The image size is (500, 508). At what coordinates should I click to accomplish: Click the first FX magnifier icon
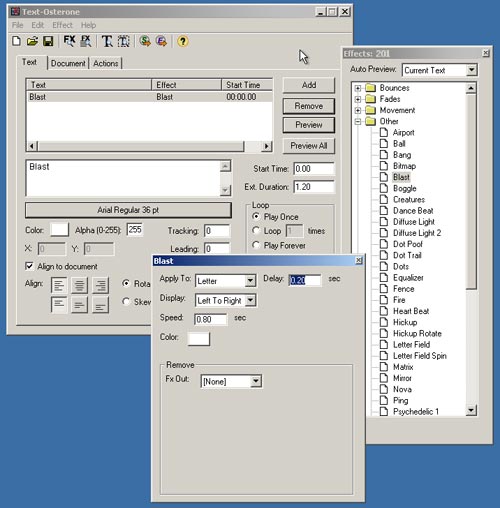click(x=69, y=41)
